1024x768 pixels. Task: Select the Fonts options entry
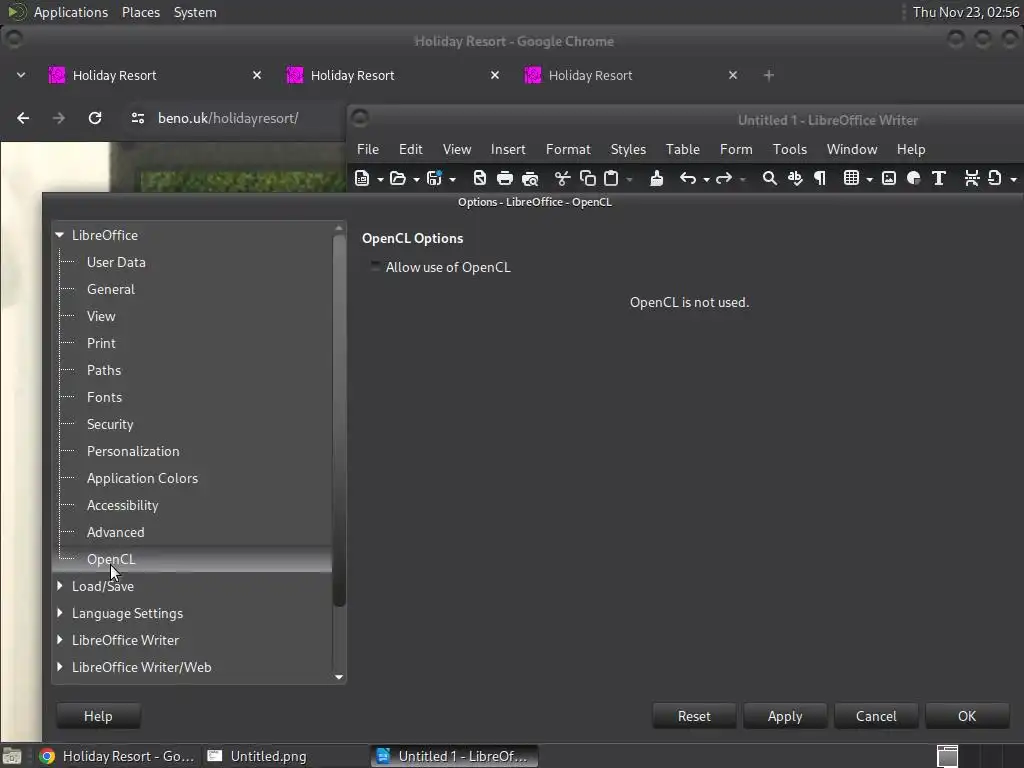coord(104,397)
